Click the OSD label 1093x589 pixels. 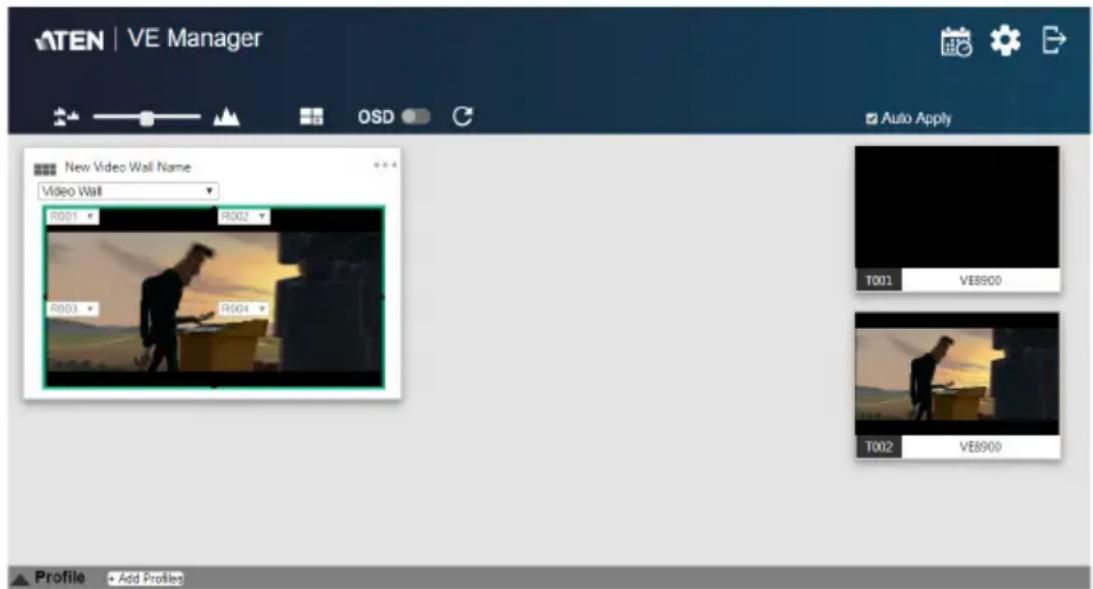pyautogui.click(x=376, y=117)
